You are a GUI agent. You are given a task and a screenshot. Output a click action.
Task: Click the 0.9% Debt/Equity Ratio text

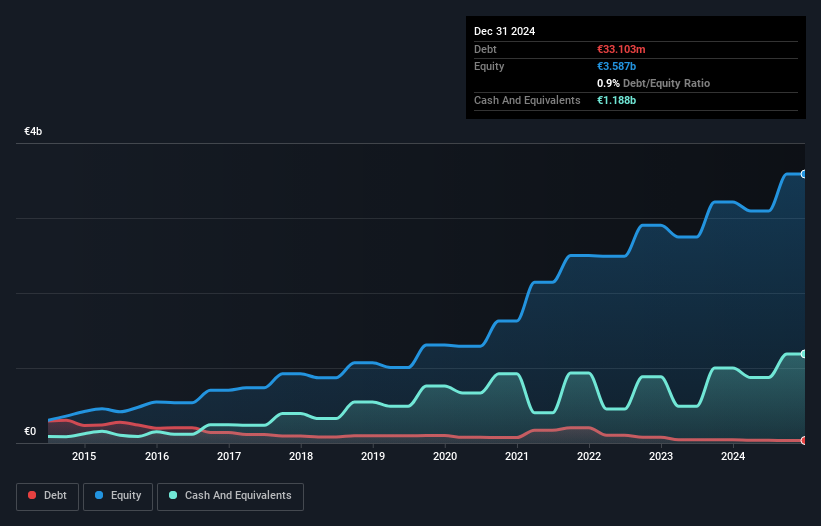tap(653, 83)
